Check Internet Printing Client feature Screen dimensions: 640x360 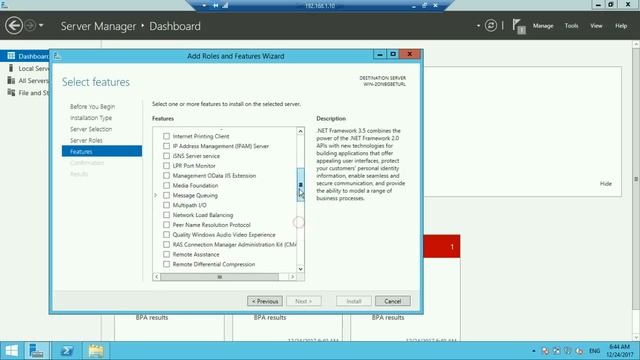(166, 136)
